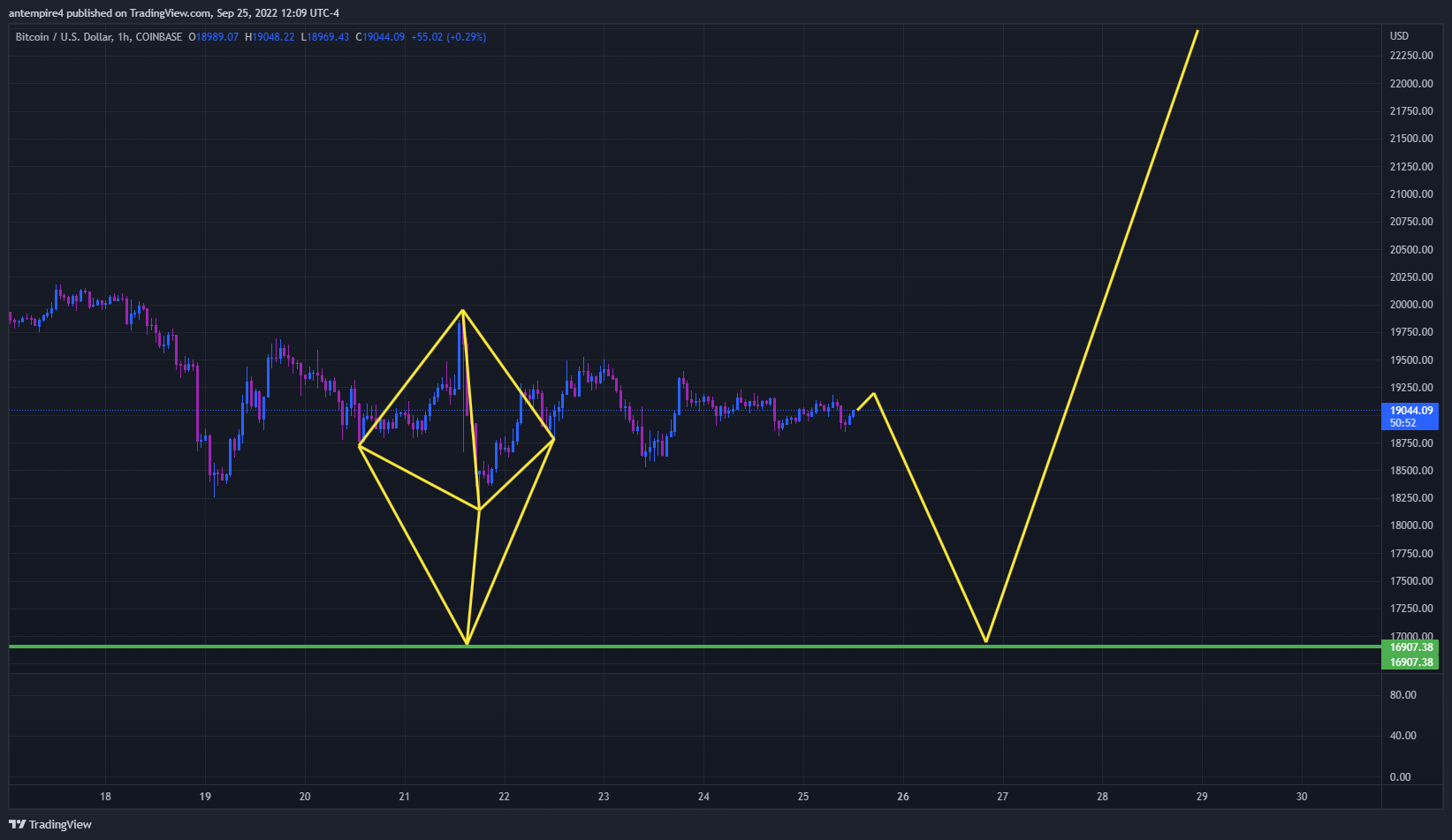
Task: Click the yellow projection low point near 27
Action: coord(985,641)
